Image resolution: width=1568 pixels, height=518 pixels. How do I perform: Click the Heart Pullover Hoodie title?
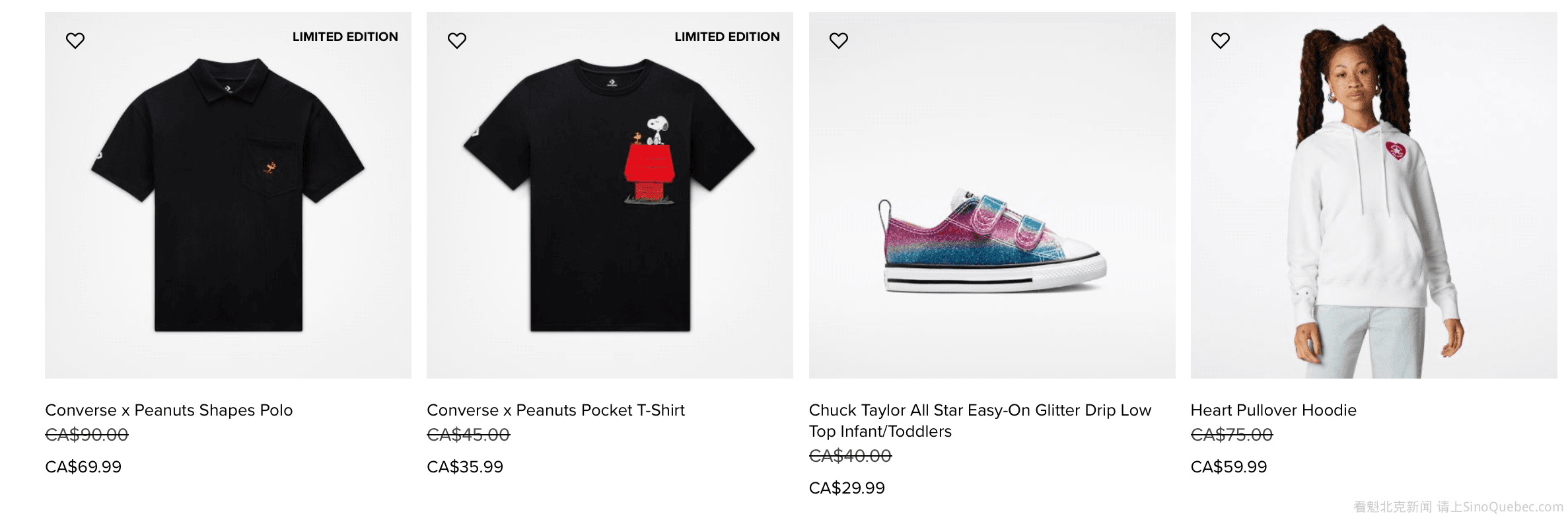coord(1273,410)
